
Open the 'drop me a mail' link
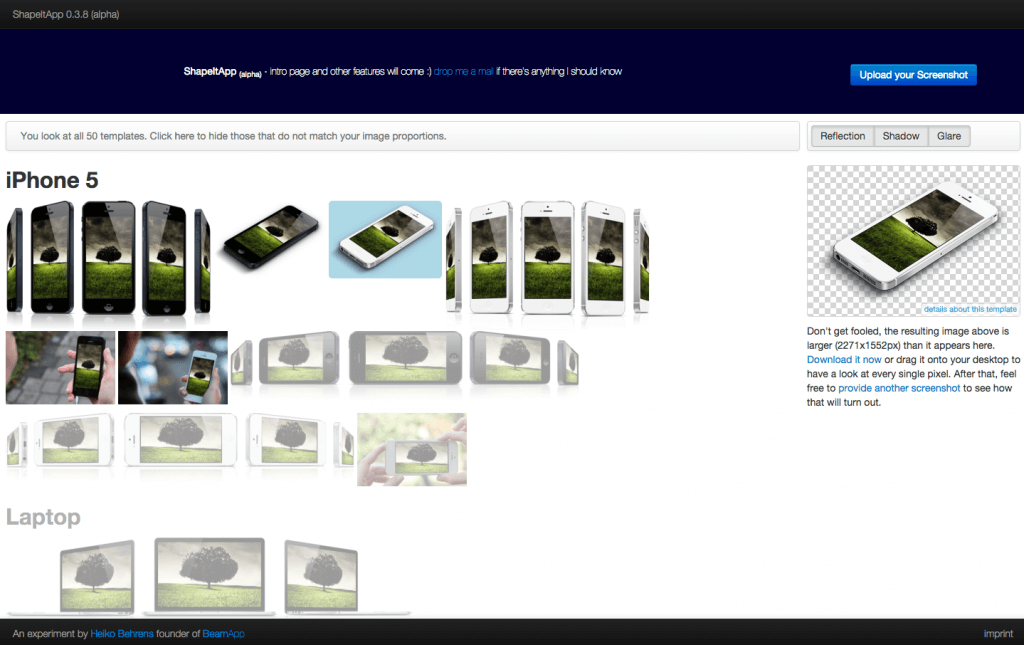pos(463,71)
